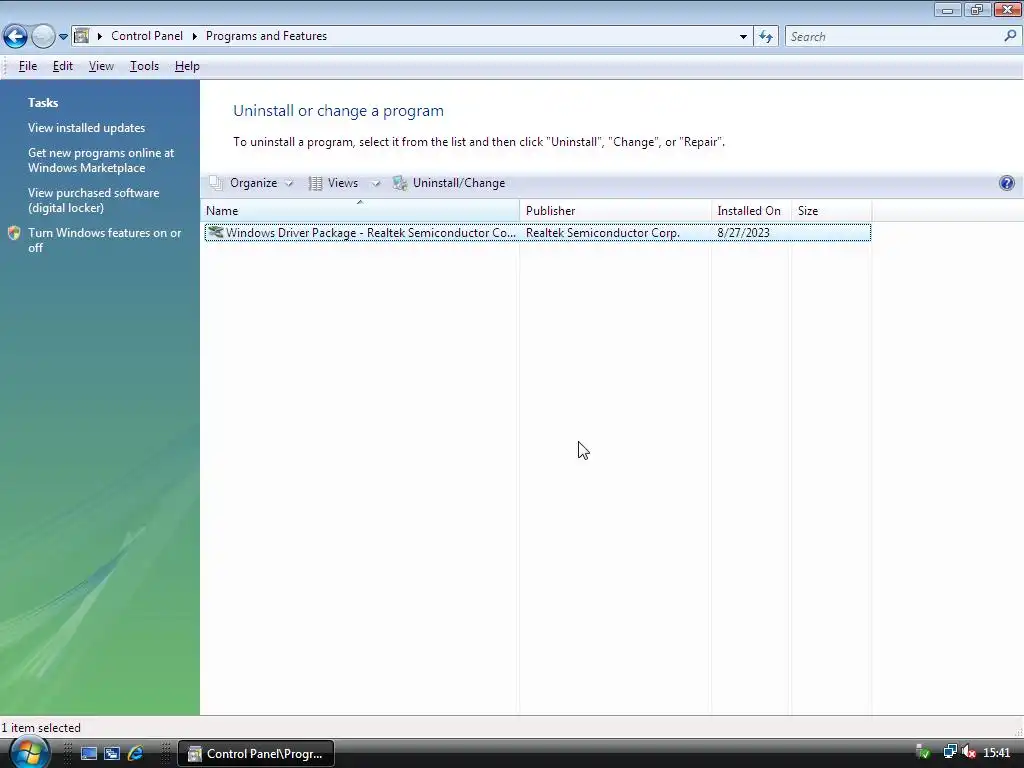Click Switch between windows quick launch icon
1024x768 pixels.
point(112,754)
